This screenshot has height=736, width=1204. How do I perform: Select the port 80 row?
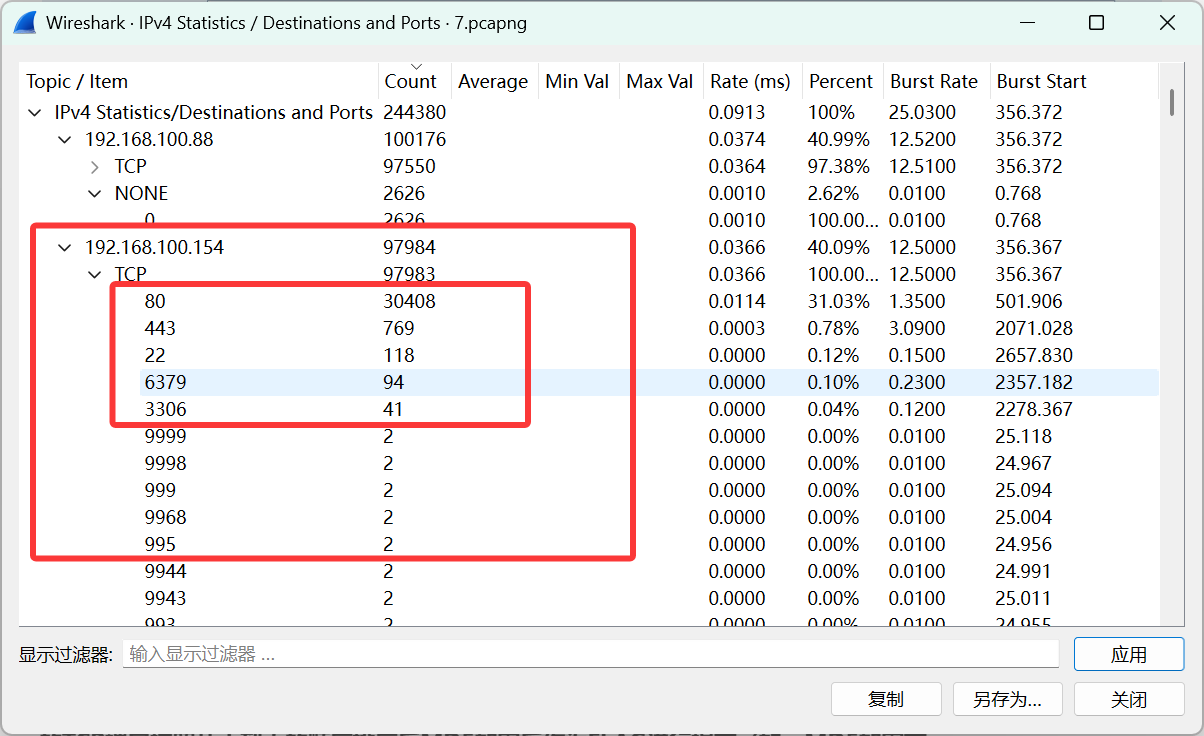coord(156,302)
